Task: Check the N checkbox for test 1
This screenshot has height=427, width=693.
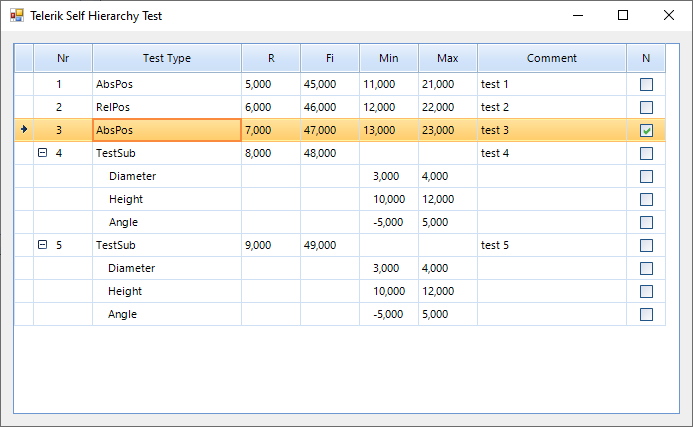Action: (646, 85)
